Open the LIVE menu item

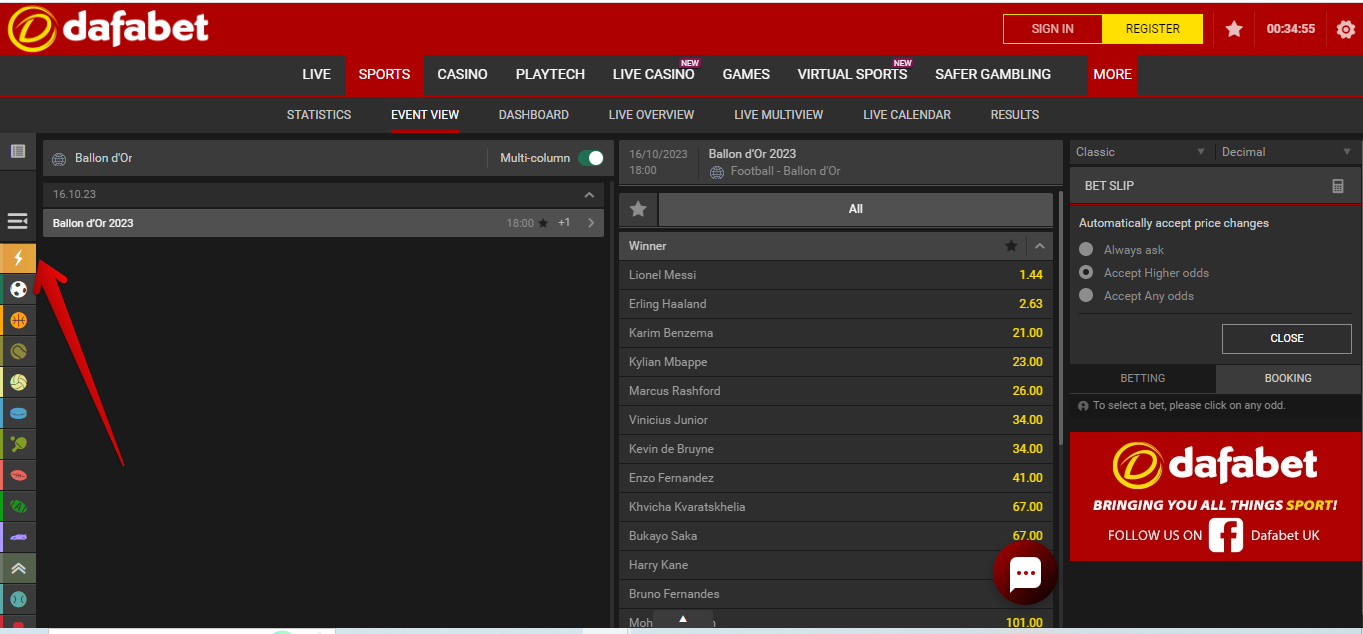316,74
